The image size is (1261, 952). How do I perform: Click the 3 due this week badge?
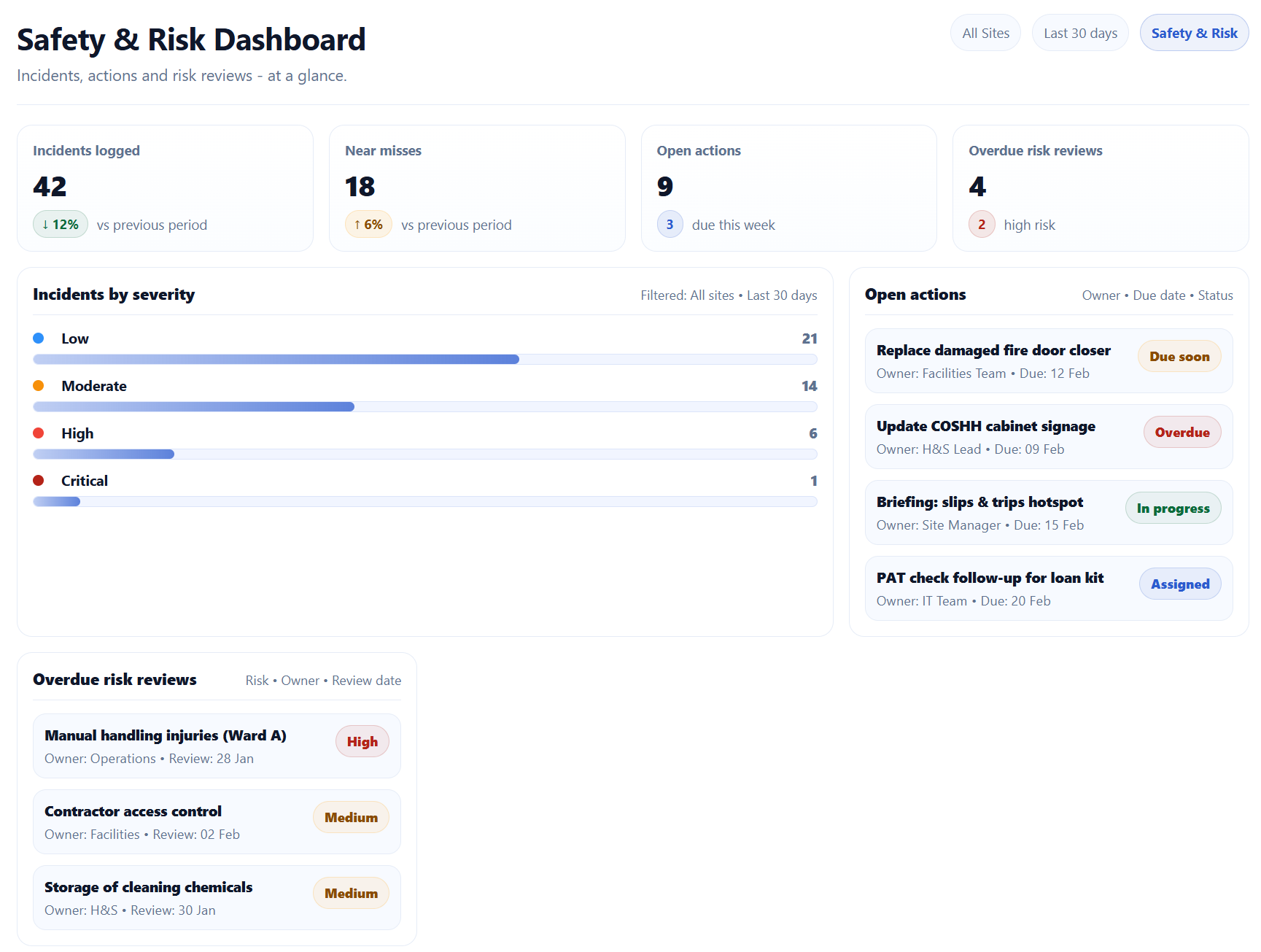670,225
